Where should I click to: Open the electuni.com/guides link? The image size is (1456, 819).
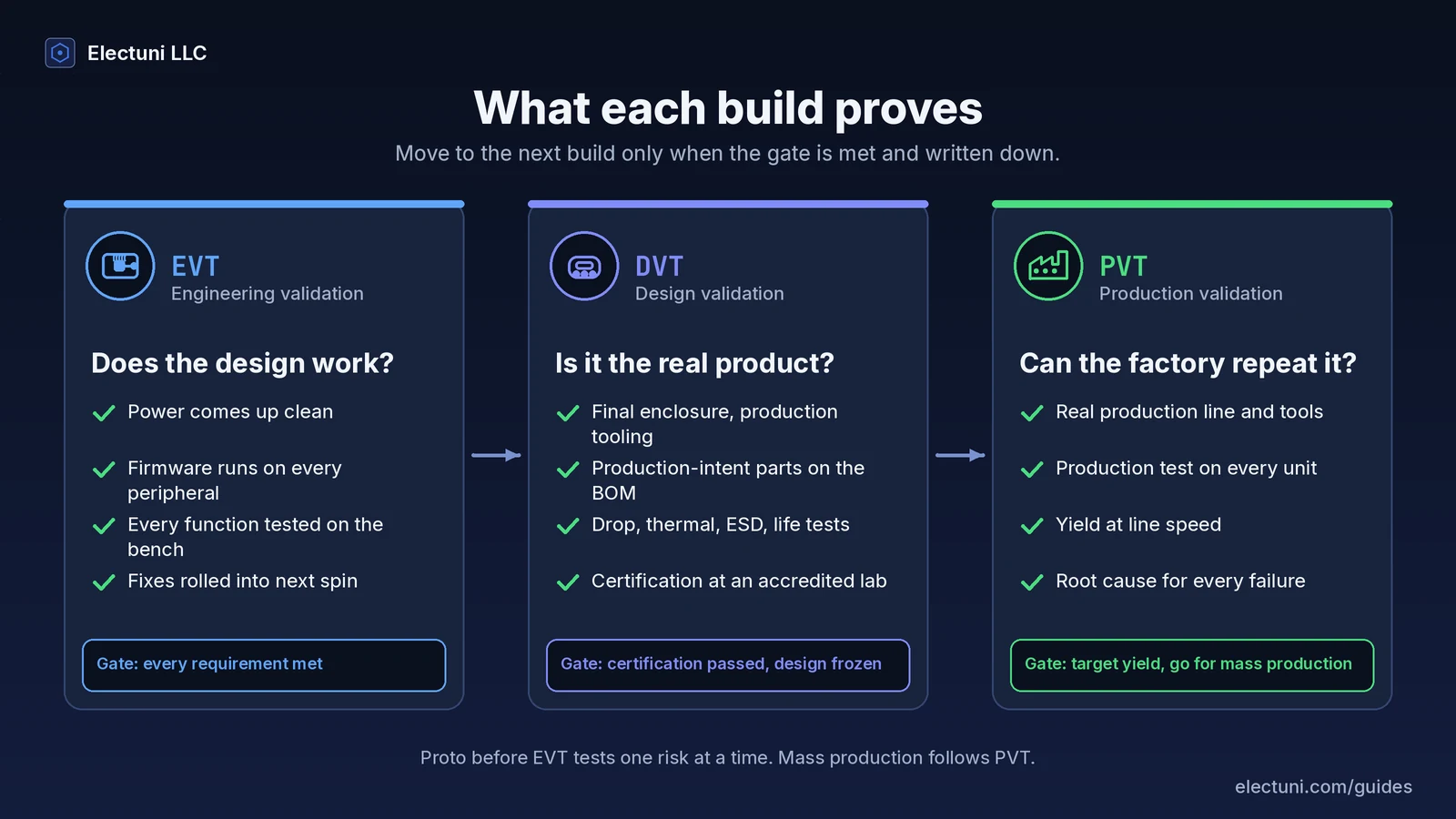1323,787
